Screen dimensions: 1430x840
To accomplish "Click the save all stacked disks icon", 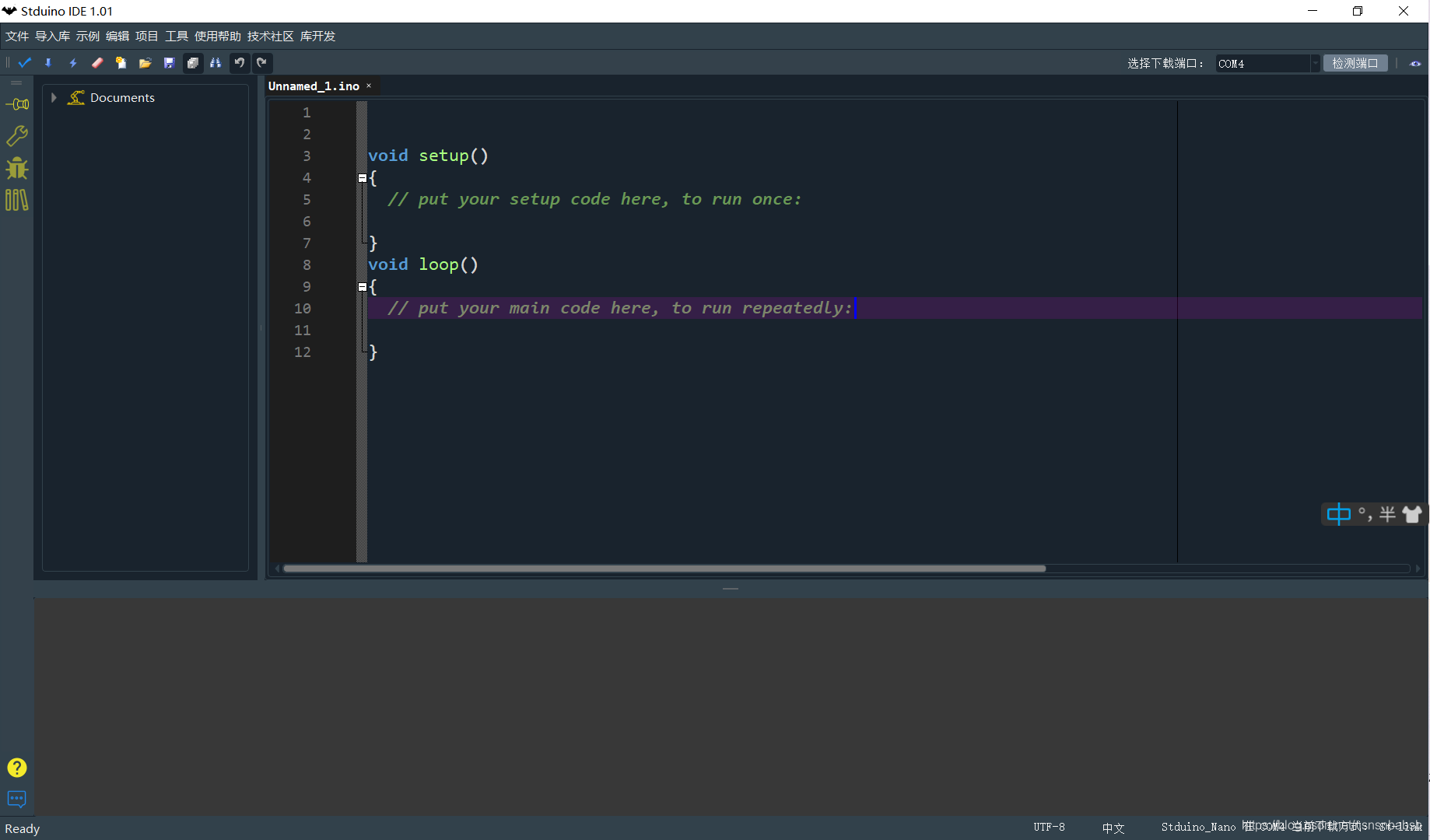I will 193,63.
